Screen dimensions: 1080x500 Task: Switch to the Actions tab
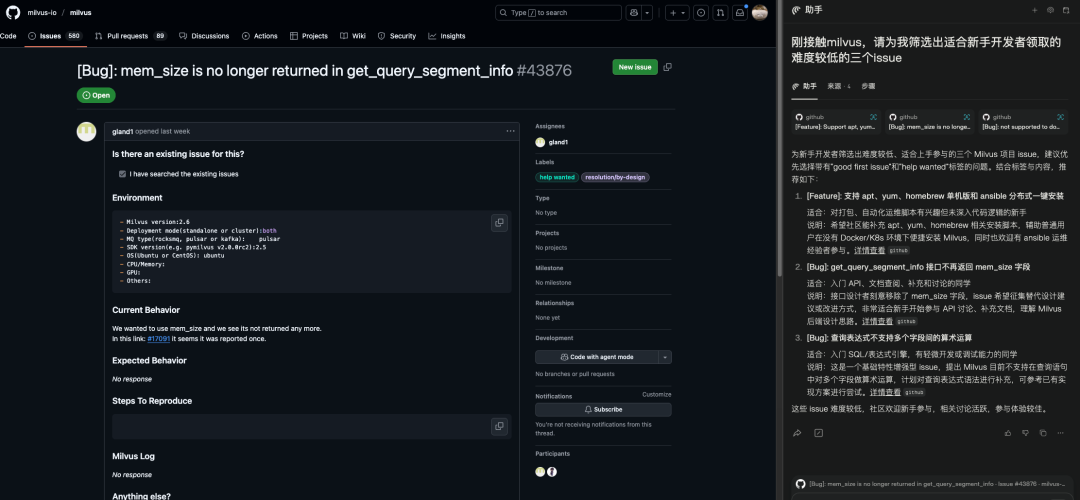tap(260, 36)
